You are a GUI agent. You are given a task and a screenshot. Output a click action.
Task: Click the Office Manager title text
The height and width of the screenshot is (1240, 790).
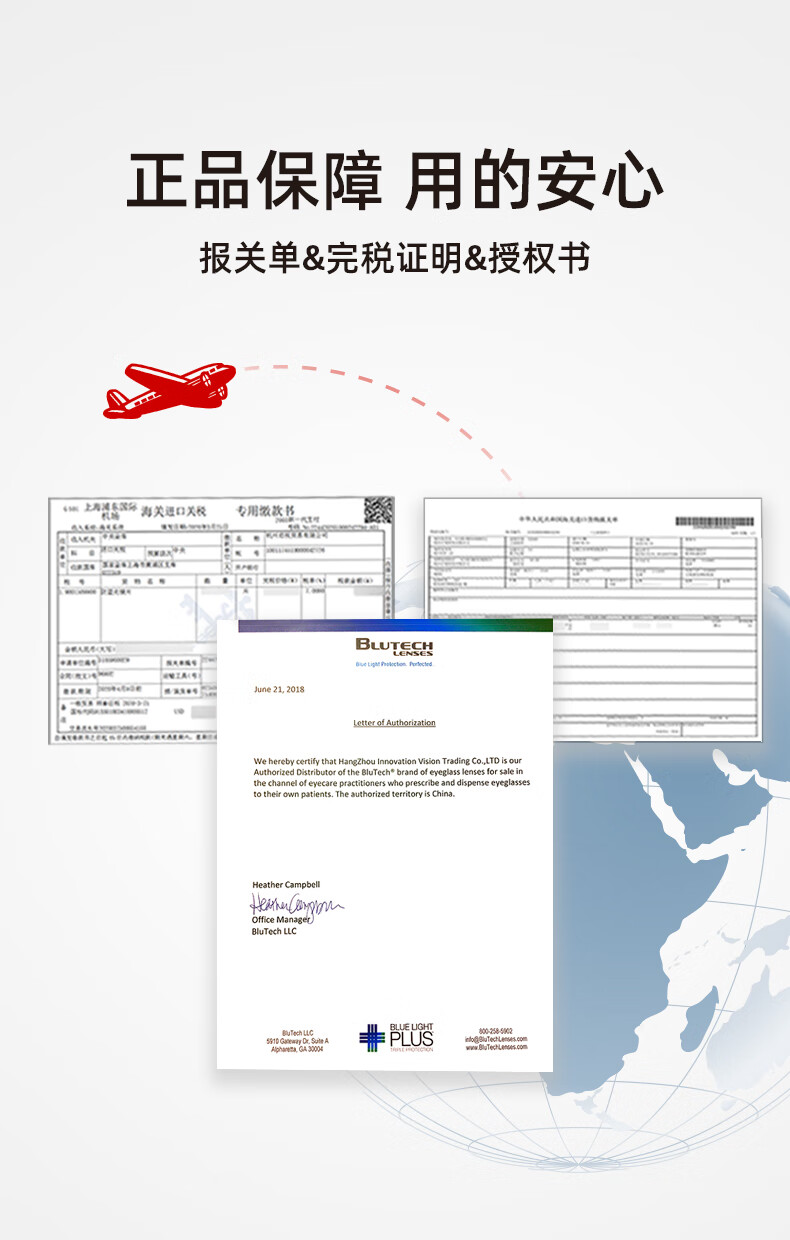tap(280, 919)
